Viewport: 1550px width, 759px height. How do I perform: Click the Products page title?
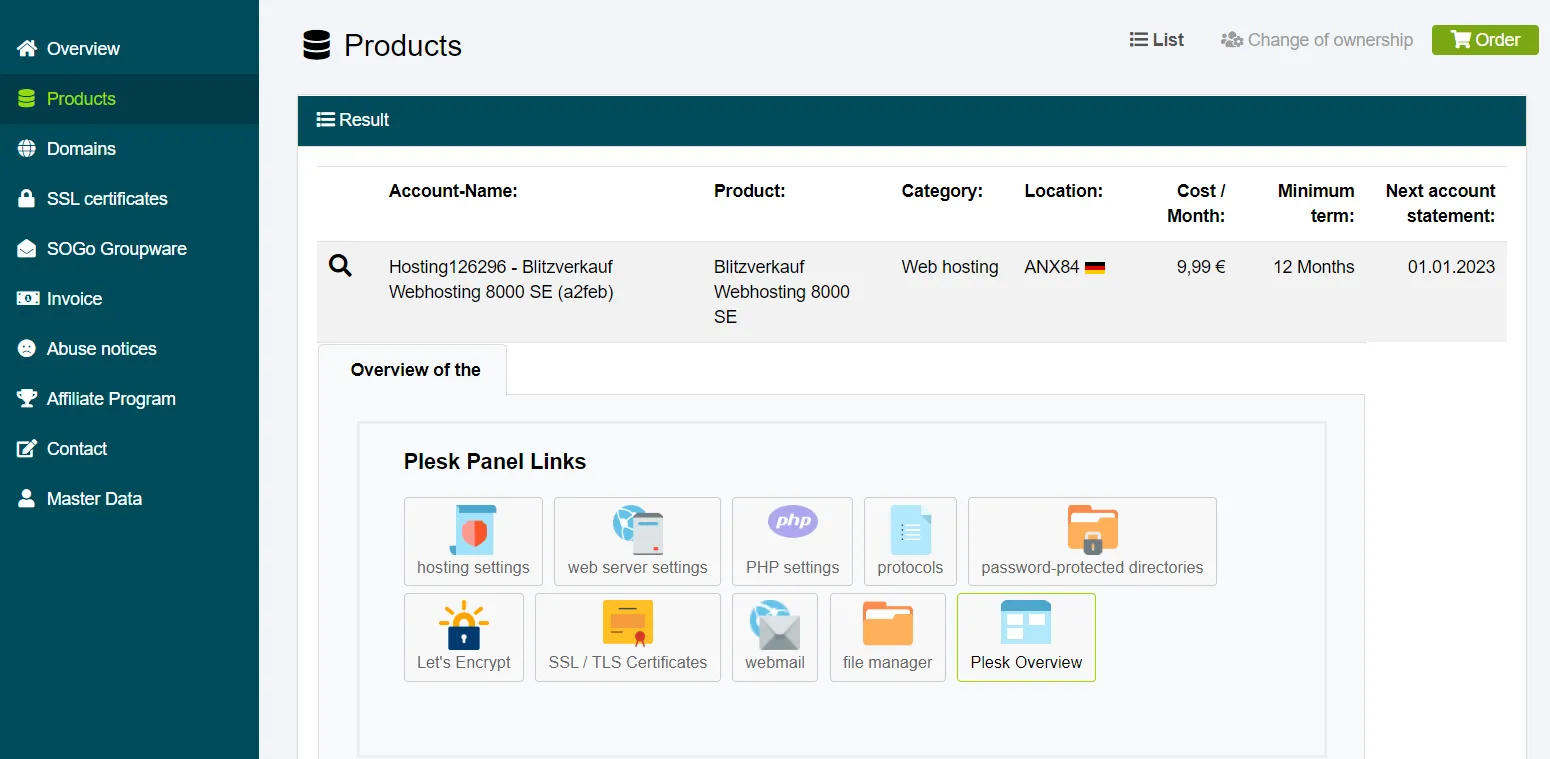403,46
